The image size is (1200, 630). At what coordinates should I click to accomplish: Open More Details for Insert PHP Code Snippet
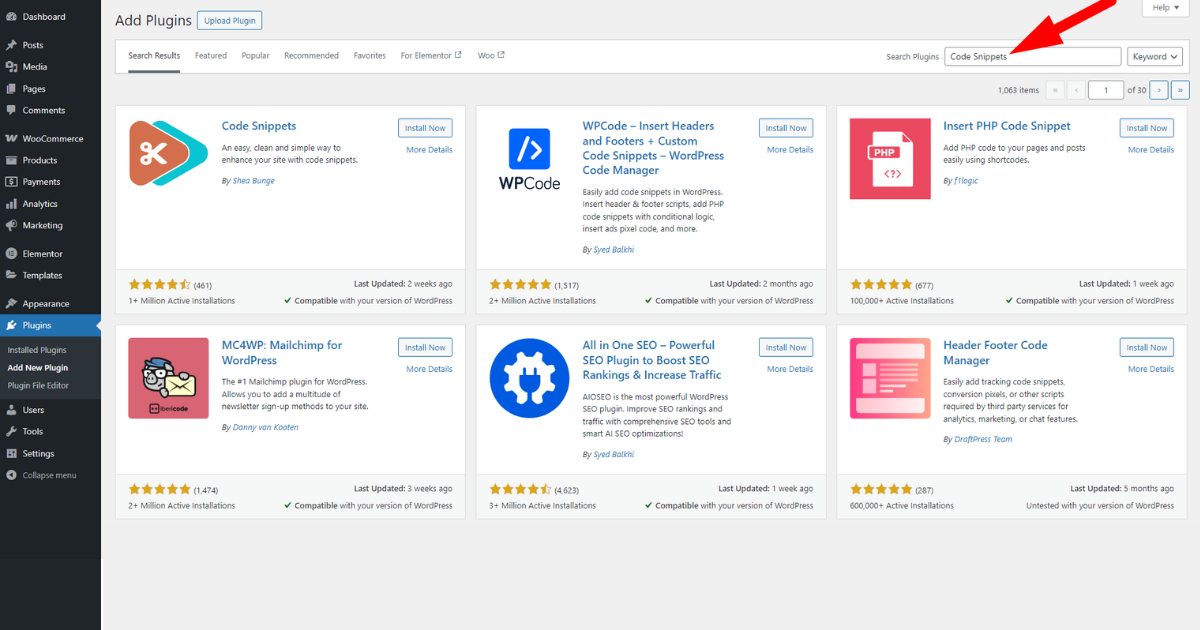point(1151,150)
